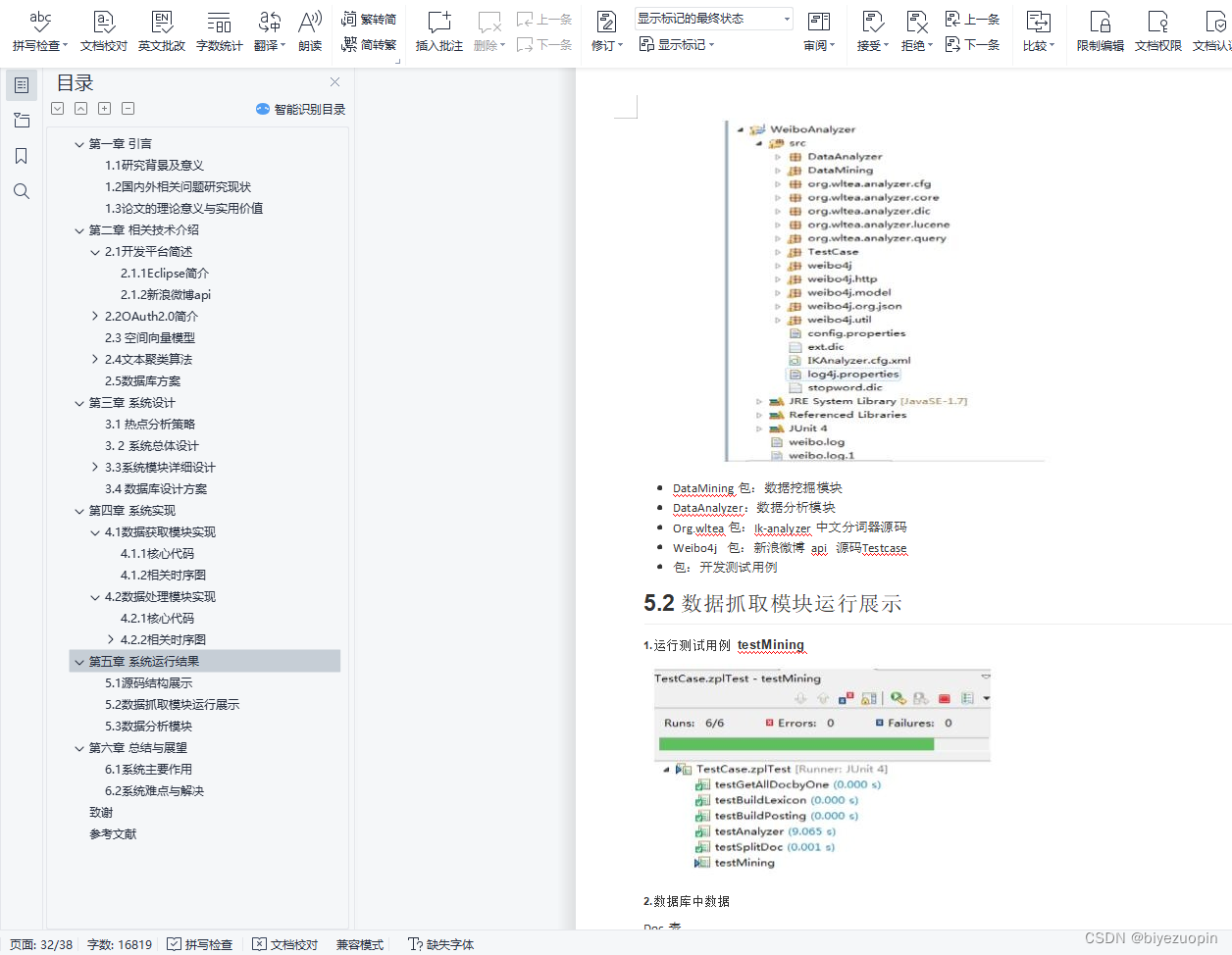Close the 目录 panel

[x=334, y=82]
